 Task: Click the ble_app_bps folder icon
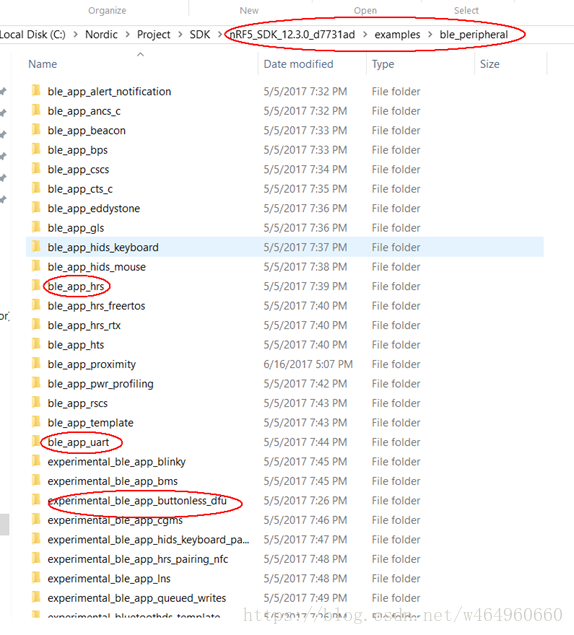pos(36,149)
